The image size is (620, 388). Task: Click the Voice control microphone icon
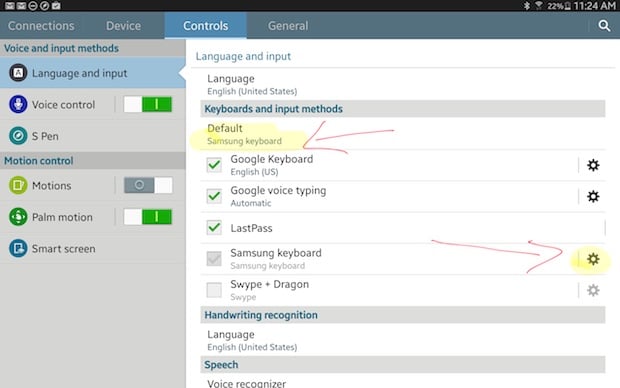click(18, 104)
